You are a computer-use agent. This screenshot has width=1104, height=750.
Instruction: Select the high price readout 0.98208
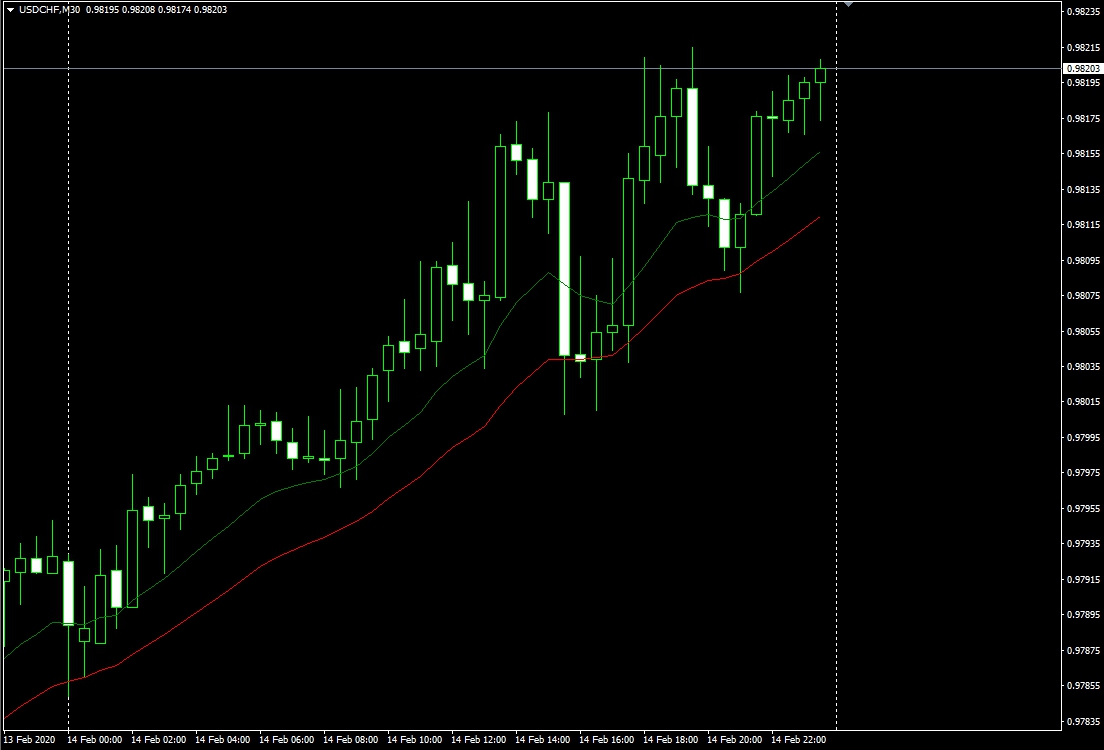click(140, 8)
